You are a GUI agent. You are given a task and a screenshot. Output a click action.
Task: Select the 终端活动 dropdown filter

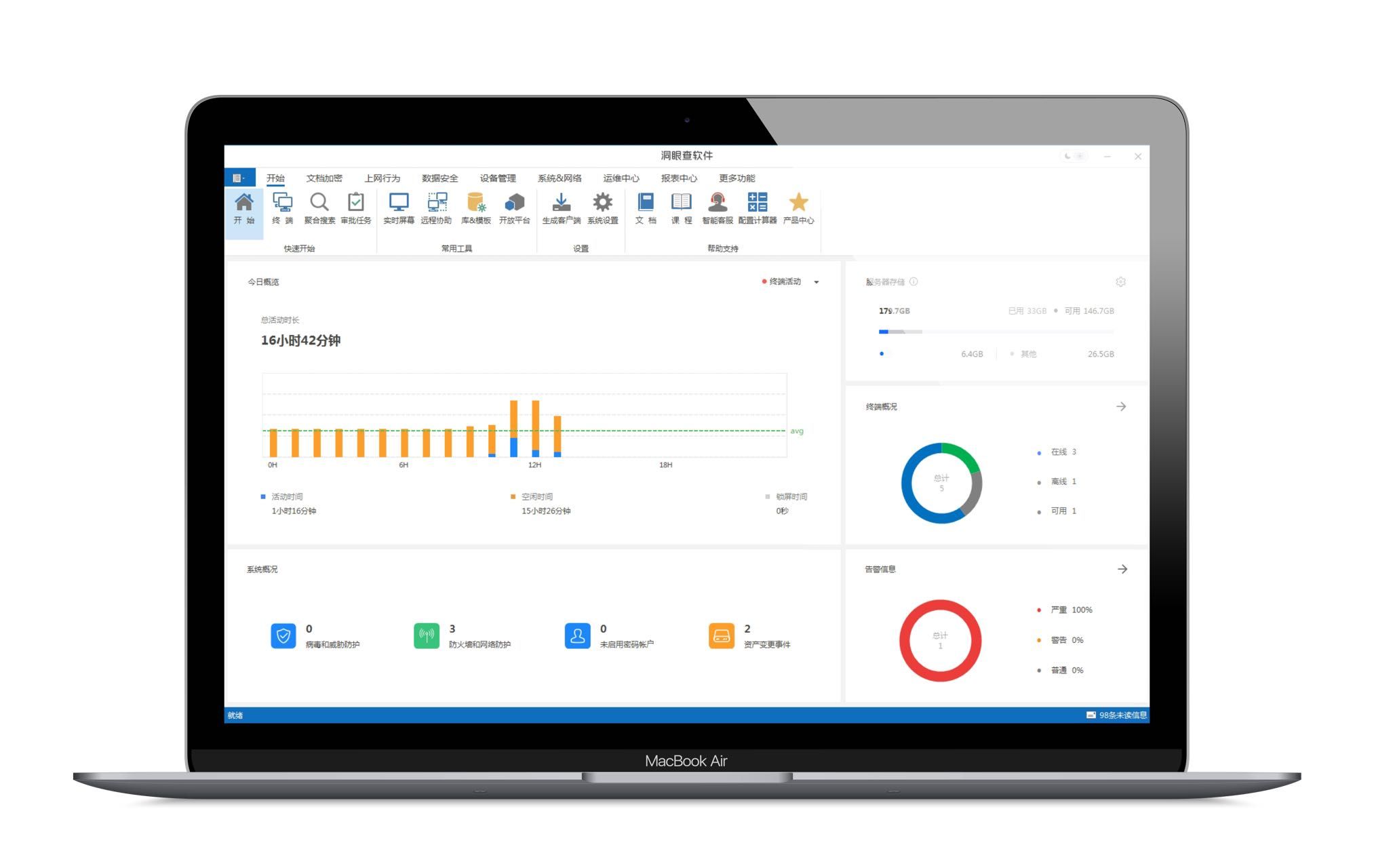[x=789, y=283]
